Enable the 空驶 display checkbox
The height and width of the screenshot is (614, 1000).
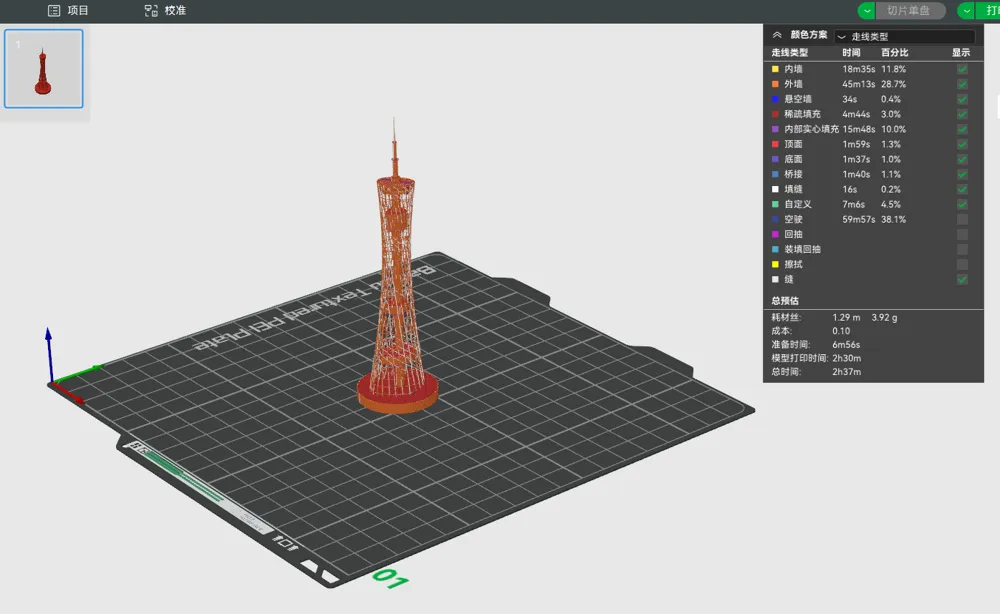click(962, 219)
